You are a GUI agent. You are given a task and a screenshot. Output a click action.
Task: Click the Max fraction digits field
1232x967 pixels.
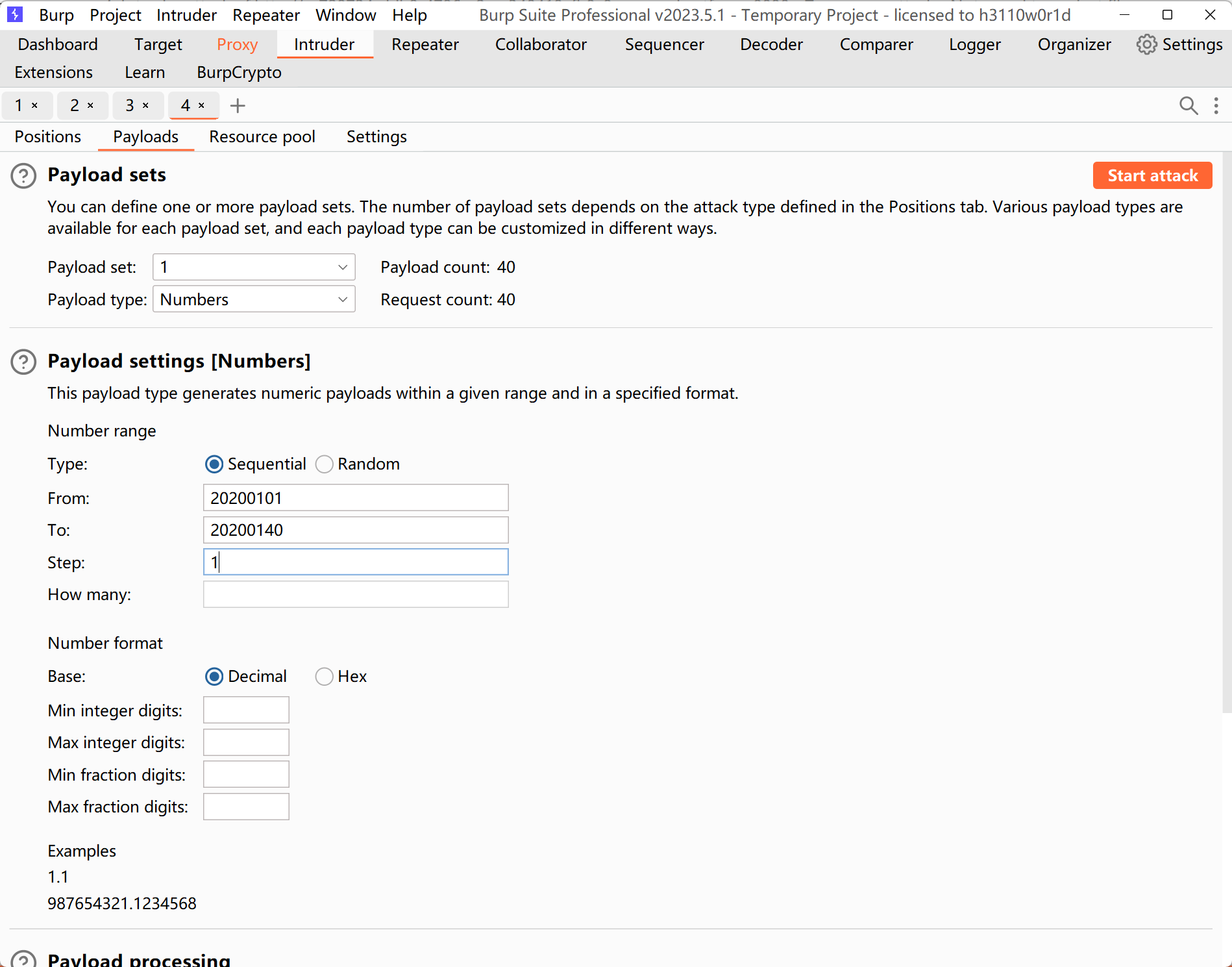(246, 807)
